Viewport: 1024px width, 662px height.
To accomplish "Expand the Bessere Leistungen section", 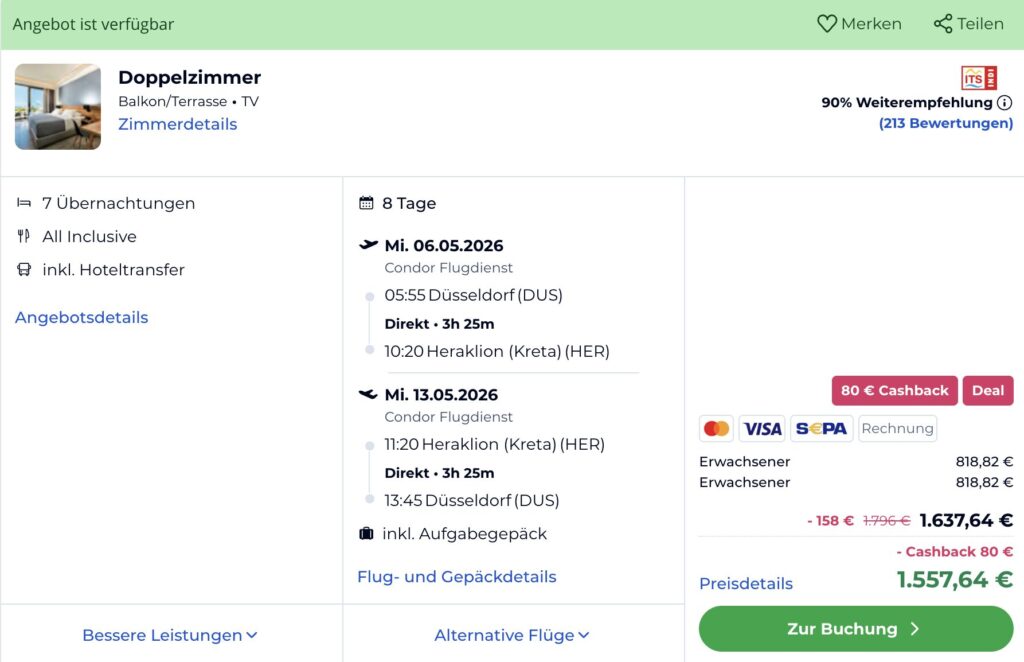I will (x=170, y=635).
